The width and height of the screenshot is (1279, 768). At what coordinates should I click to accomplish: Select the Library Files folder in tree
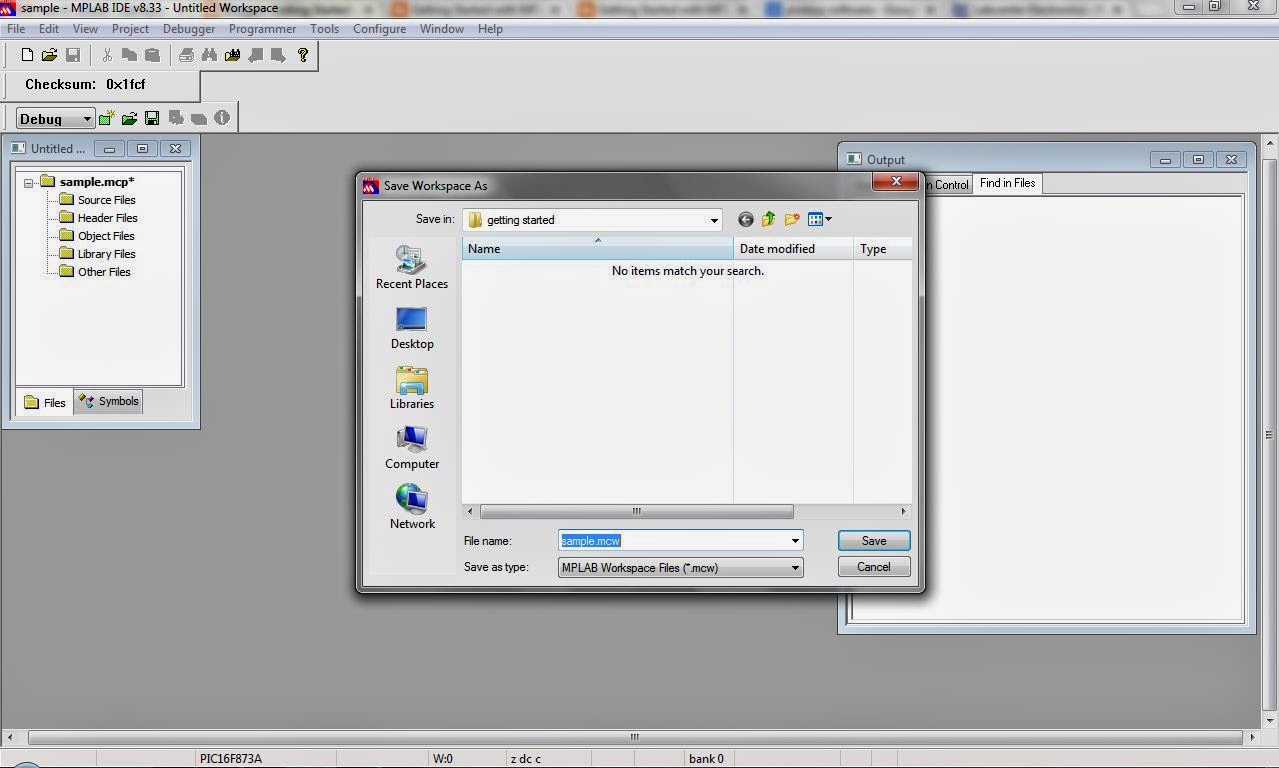(x=97, y=254)
